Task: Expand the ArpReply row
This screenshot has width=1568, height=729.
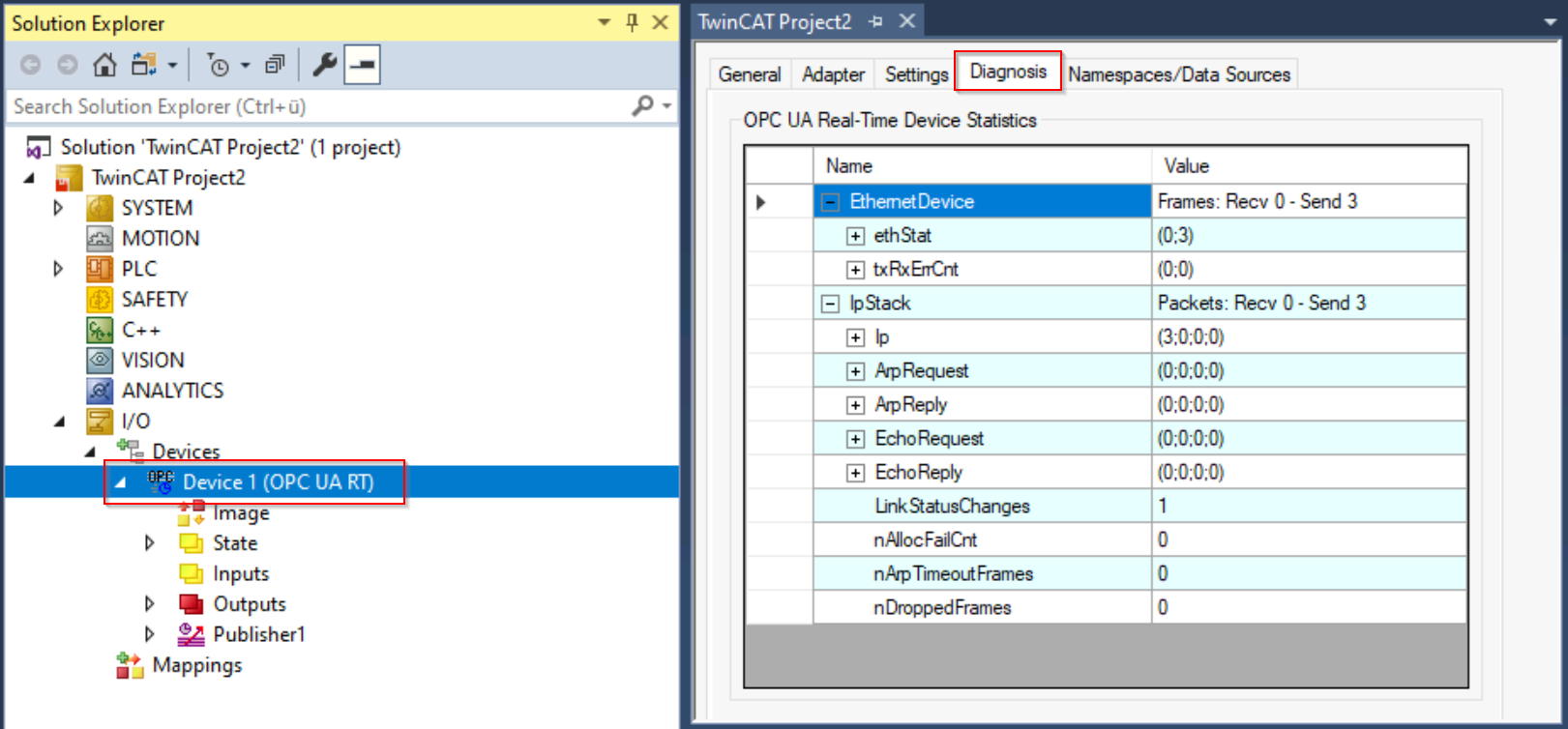Action: coord(855,405)
